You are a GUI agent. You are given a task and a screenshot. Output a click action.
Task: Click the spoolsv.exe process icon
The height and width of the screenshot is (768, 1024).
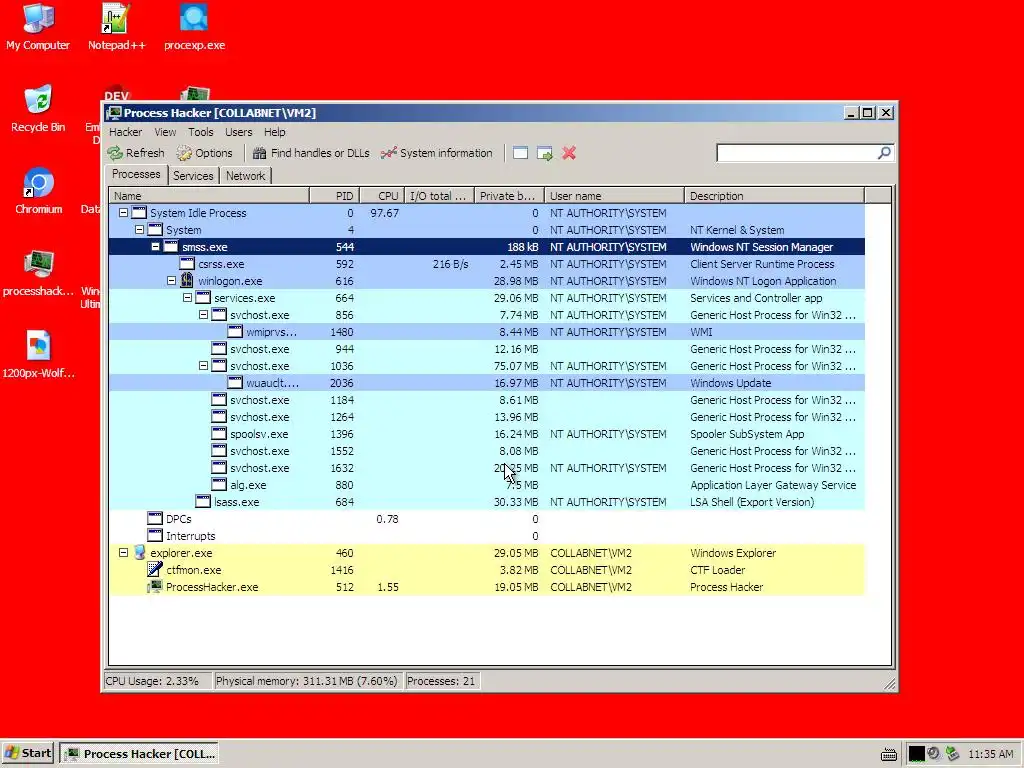(219, 434)
